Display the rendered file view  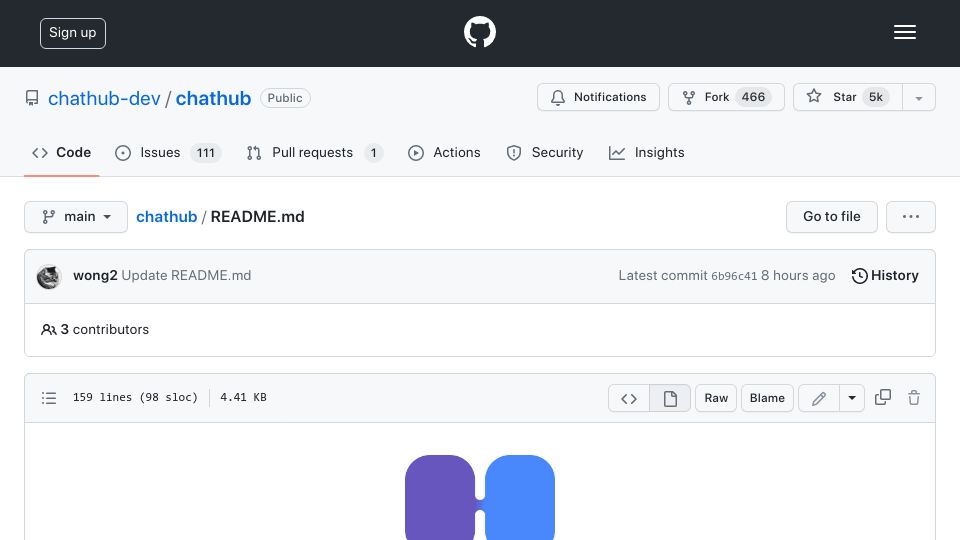[x=670, y=398]
